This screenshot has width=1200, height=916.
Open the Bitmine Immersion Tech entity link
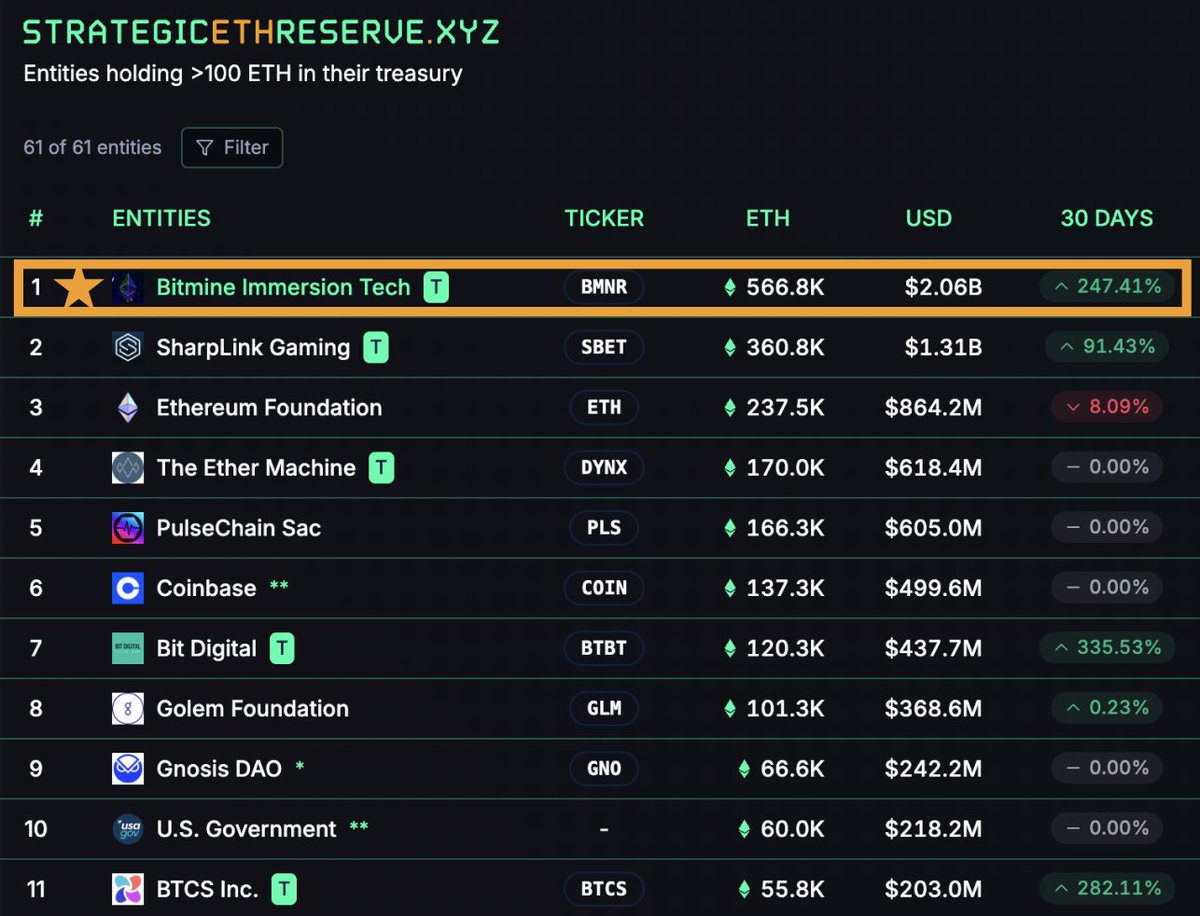tap(283, 288)
